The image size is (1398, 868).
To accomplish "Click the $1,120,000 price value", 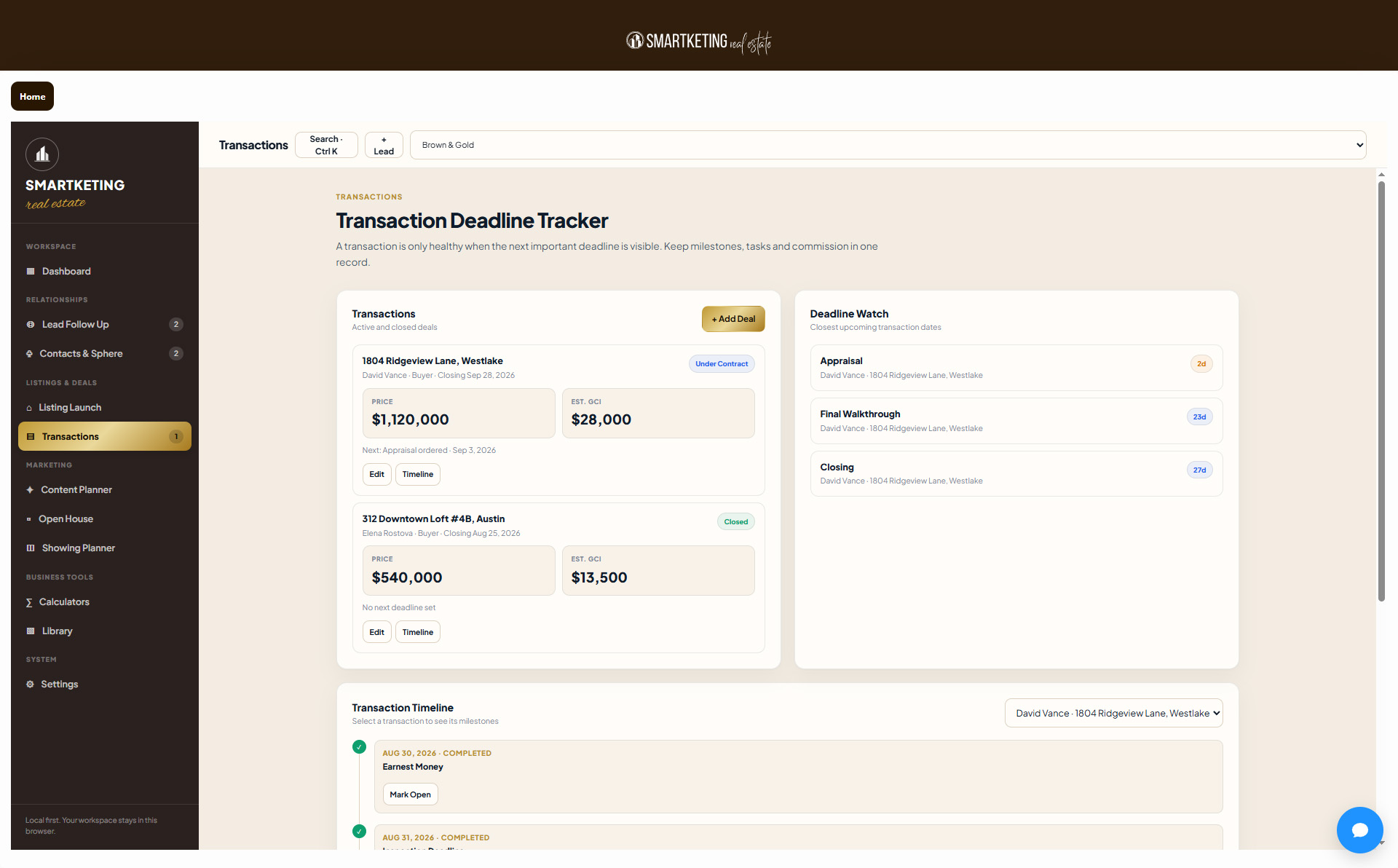I will click(x=410, y=419).
